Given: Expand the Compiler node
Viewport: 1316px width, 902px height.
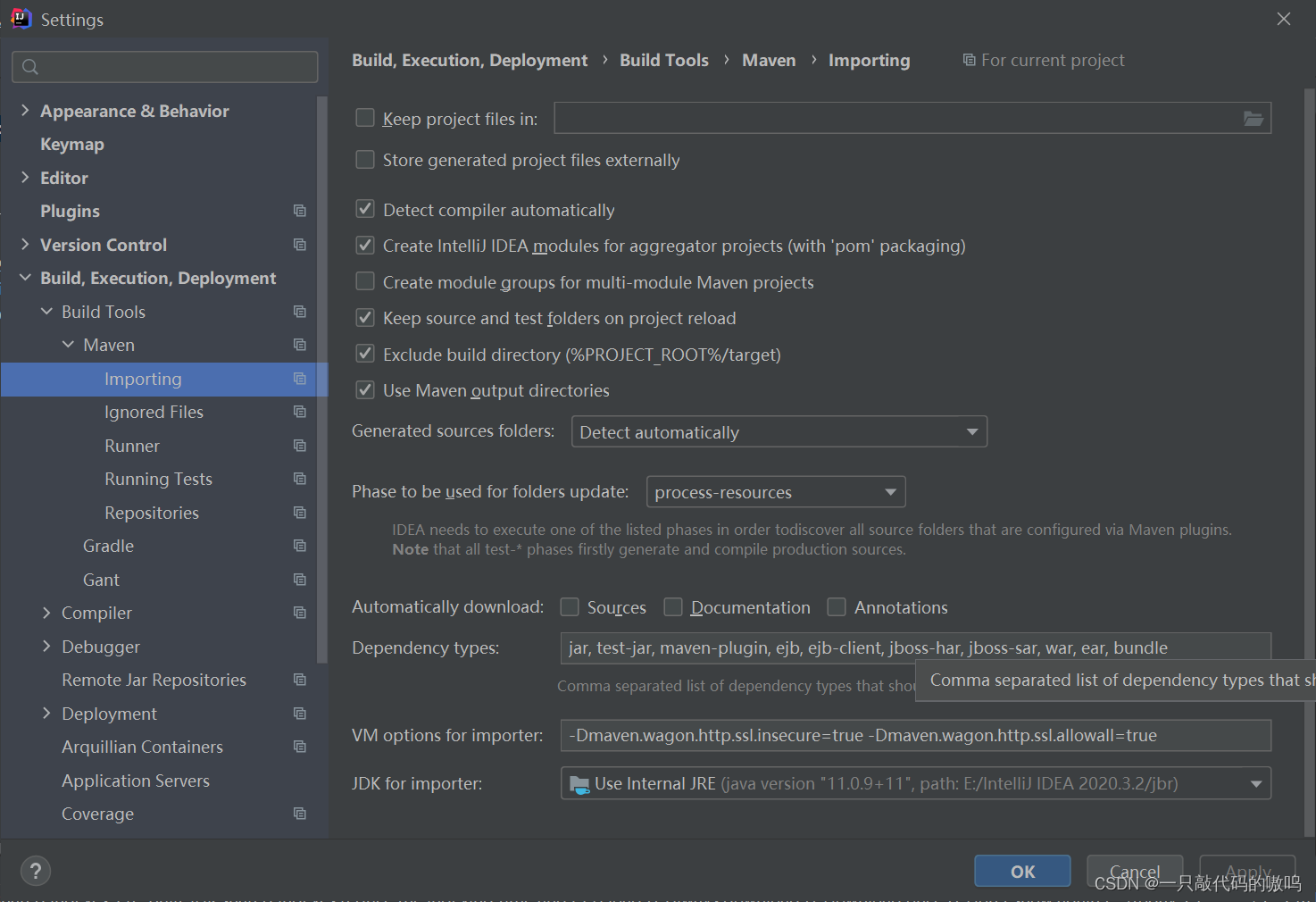Looking at the screenshot, I should coord(46,613).
